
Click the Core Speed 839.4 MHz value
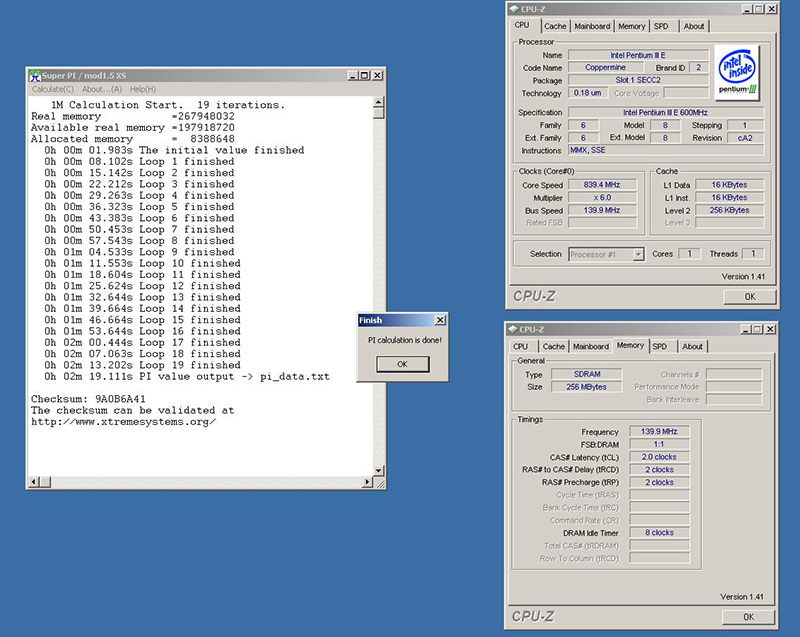point(602,185)
